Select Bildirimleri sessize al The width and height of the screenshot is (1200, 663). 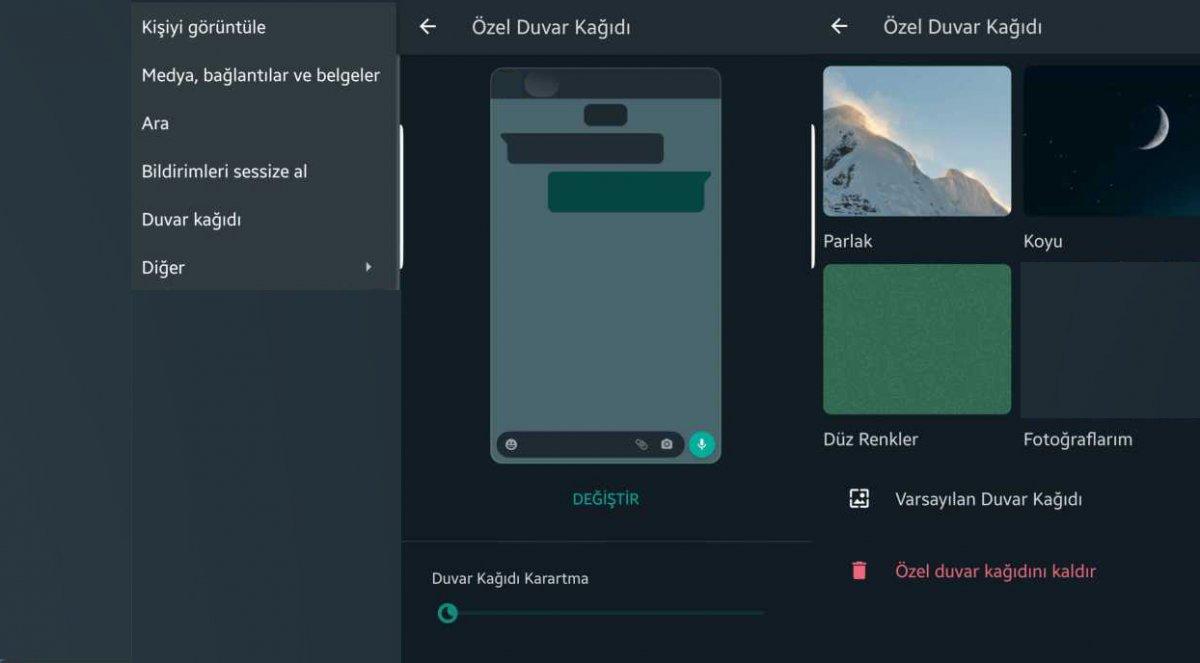pyautogui.click(x=224, y=171)
